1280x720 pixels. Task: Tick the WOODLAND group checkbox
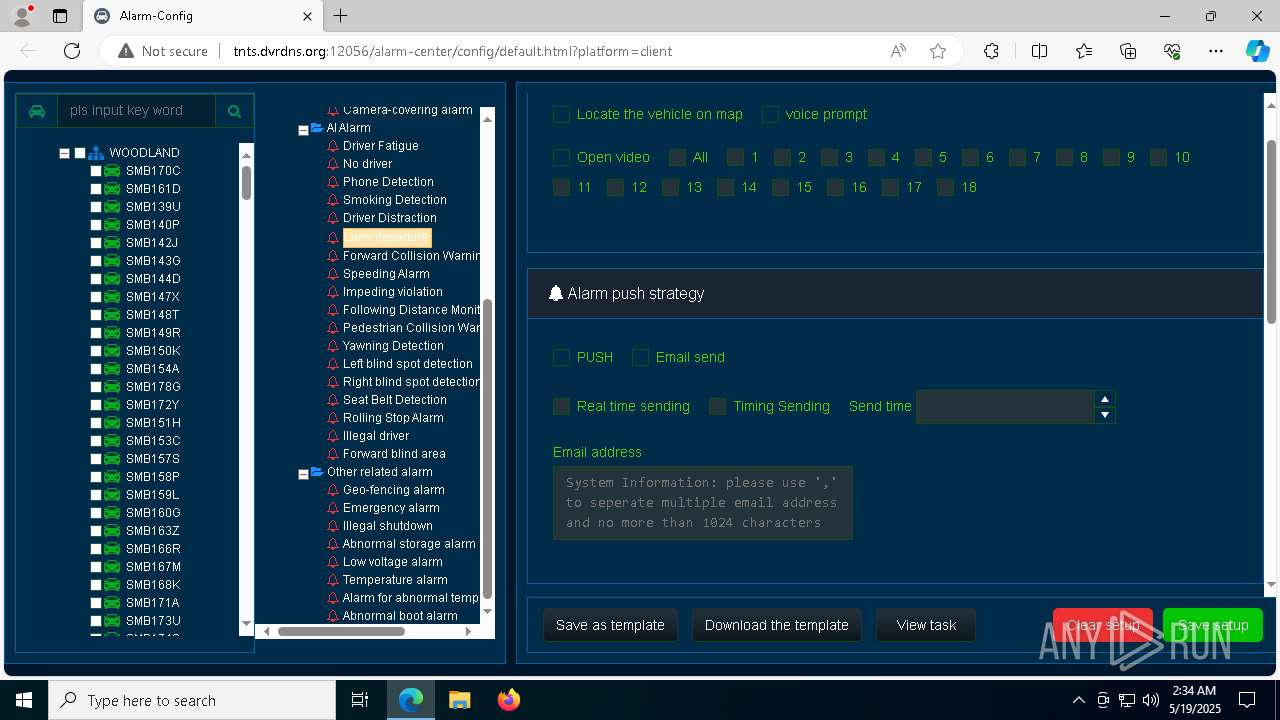click(80, 153)
